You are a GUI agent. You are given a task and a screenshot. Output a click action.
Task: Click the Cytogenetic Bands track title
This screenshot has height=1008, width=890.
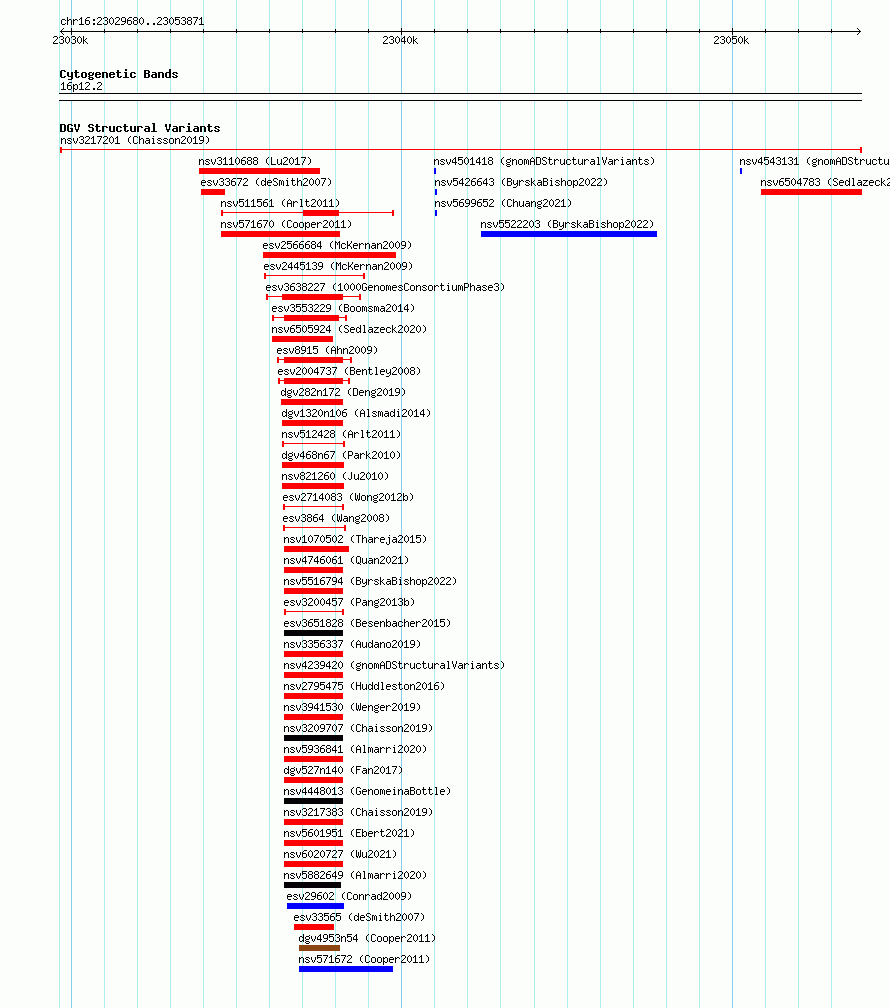tap(119, 74)
